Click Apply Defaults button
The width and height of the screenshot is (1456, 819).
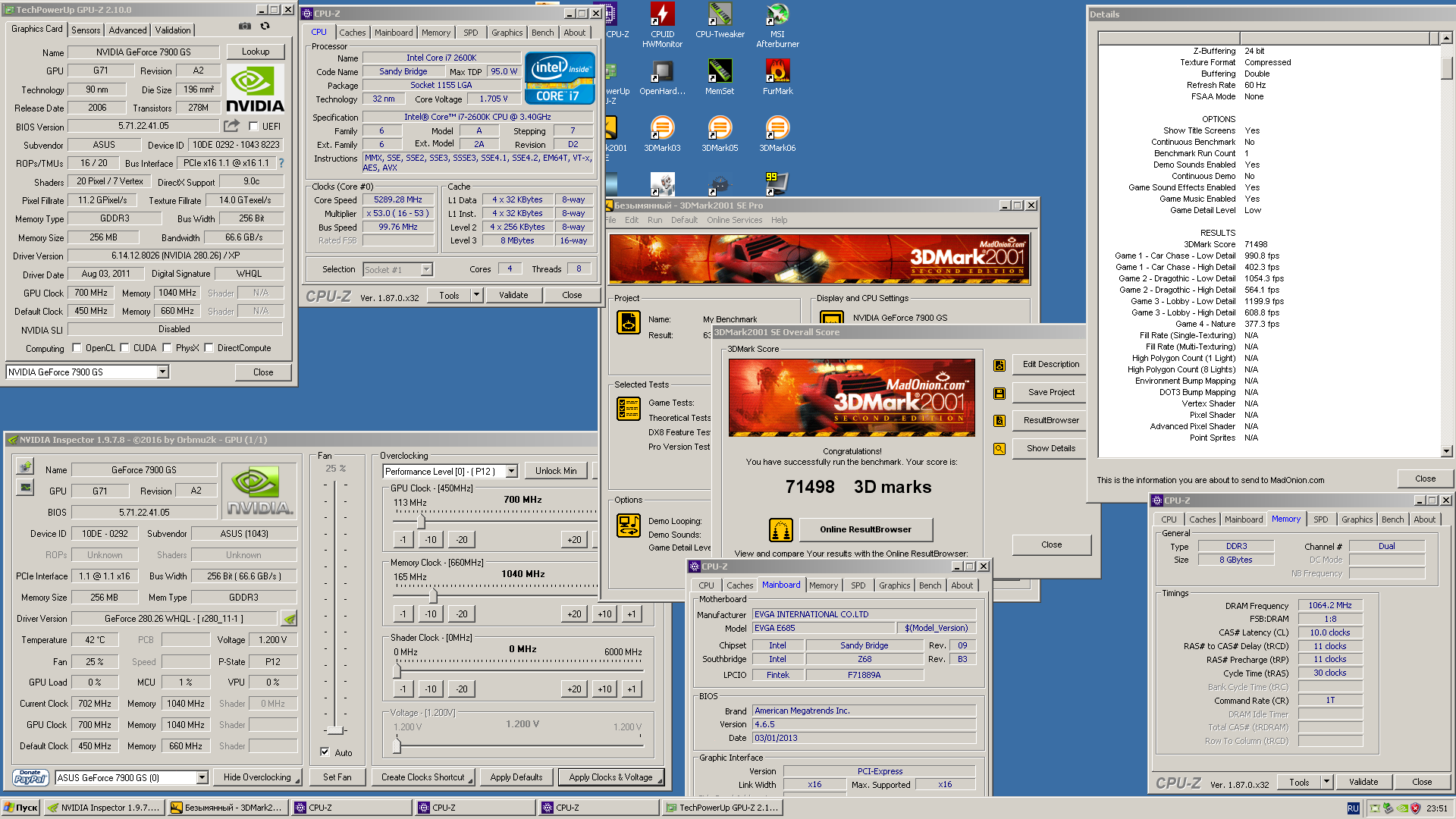[x=516, y=777]
